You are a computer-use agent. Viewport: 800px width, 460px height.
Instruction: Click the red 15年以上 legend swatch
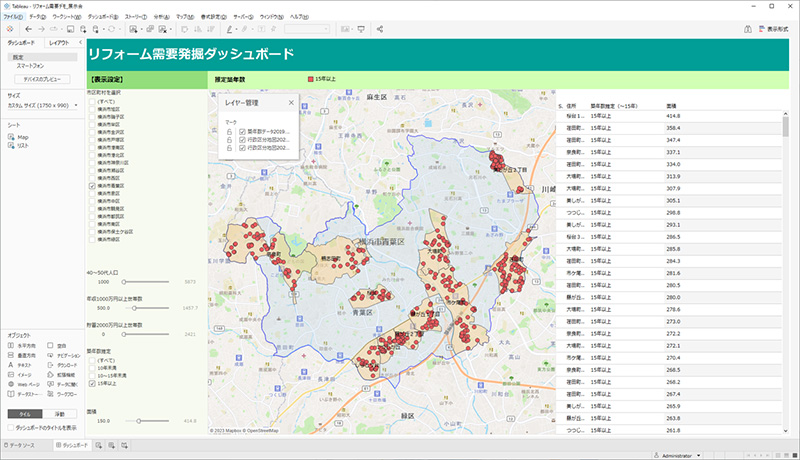coord(310,79)
